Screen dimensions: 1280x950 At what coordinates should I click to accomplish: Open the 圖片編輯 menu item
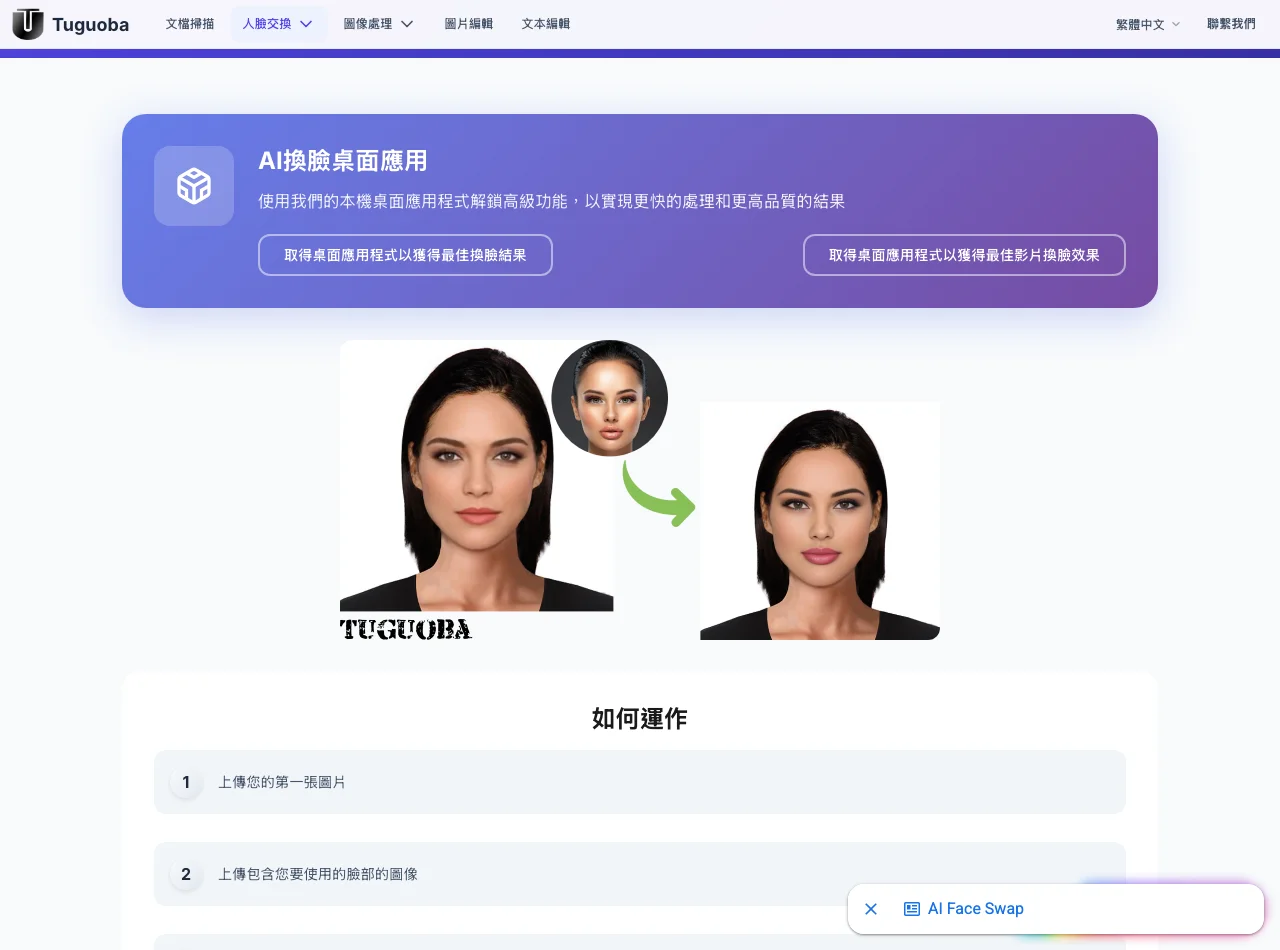tap(469, 24)
